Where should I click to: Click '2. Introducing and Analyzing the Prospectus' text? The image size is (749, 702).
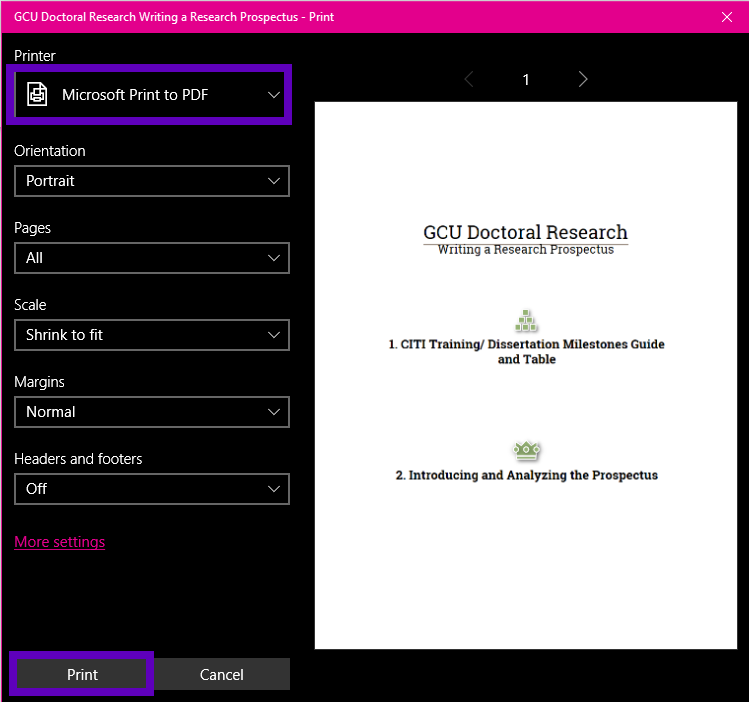pyautogui.click(x=526, y=475)
